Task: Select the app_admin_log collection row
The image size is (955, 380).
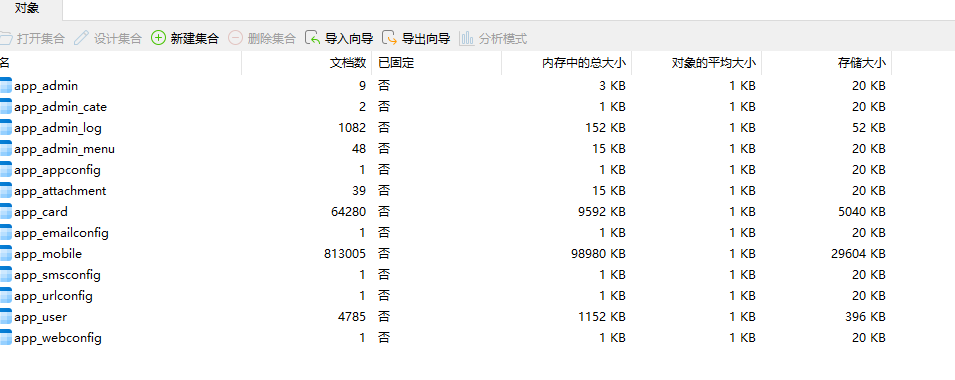Action: point(446,128)
